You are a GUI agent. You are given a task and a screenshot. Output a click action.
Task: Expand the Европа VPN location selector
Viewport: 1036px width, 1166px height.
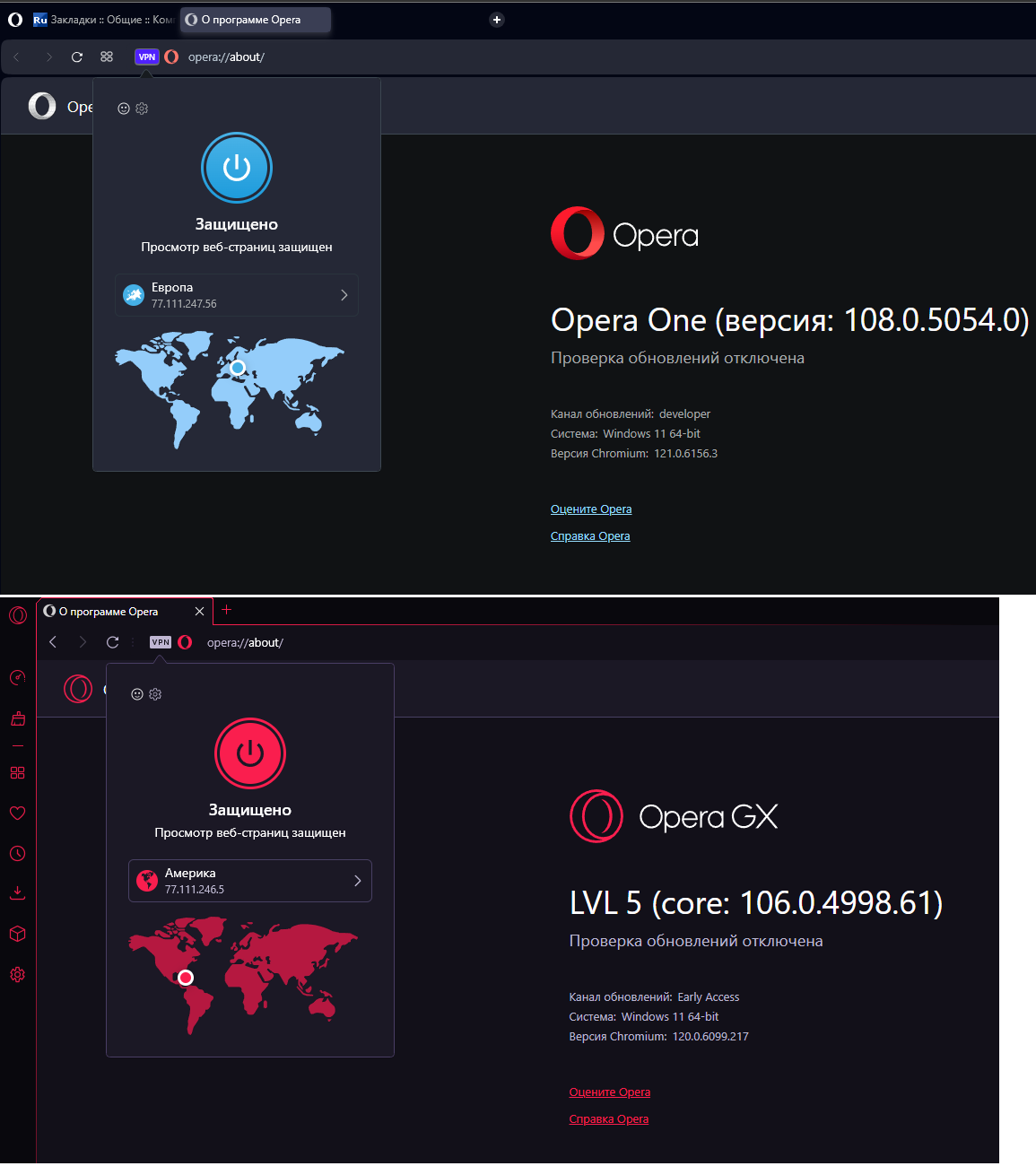[x=237, y=295]
